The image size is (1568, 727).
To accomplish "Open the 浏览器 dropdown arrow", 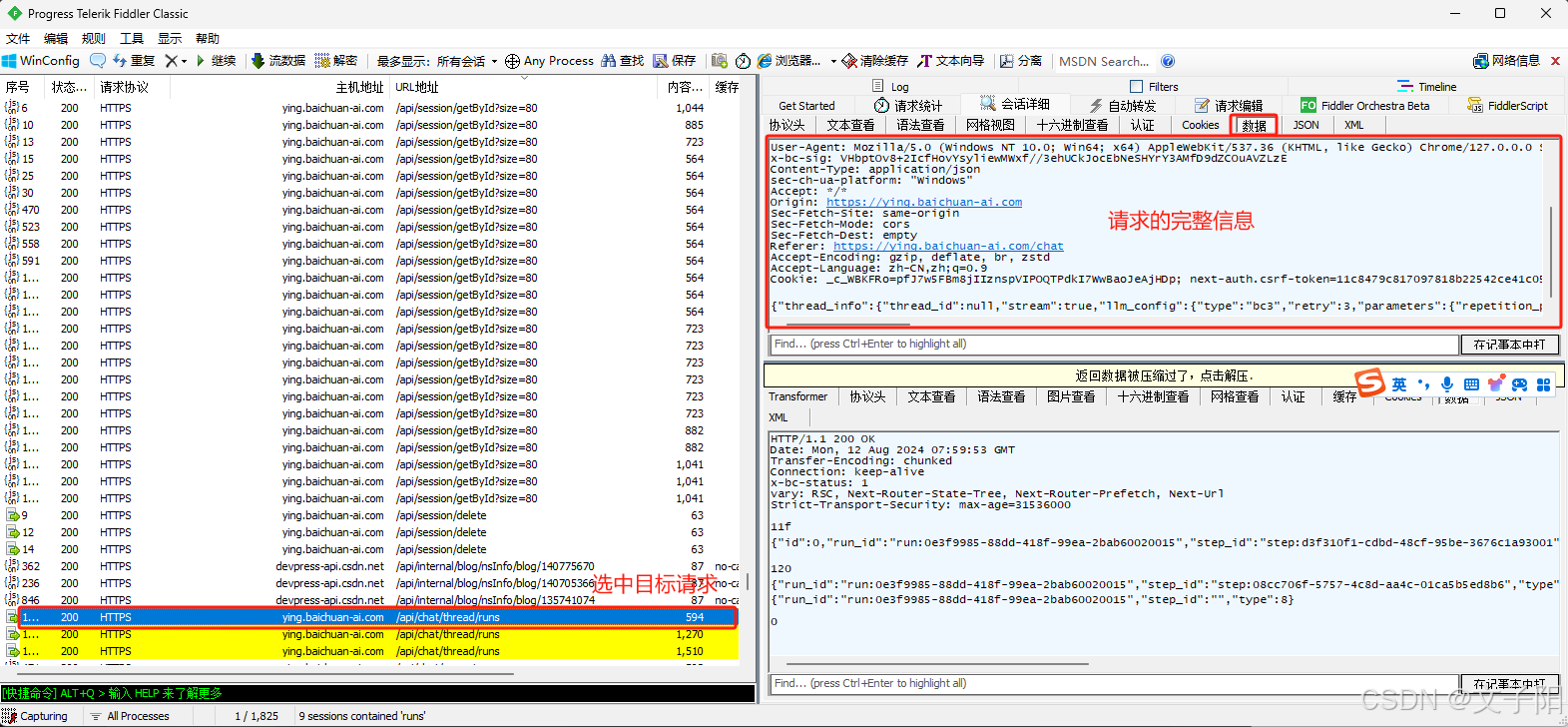I will click(x=833, y=61).
